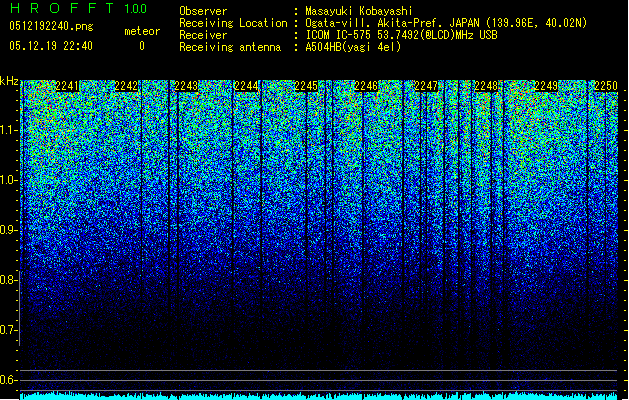This screenshot has width=629, height=400.
Task: Select the ICOM IC-575 53.7492 MHz USB text
Action: (402, 35)
